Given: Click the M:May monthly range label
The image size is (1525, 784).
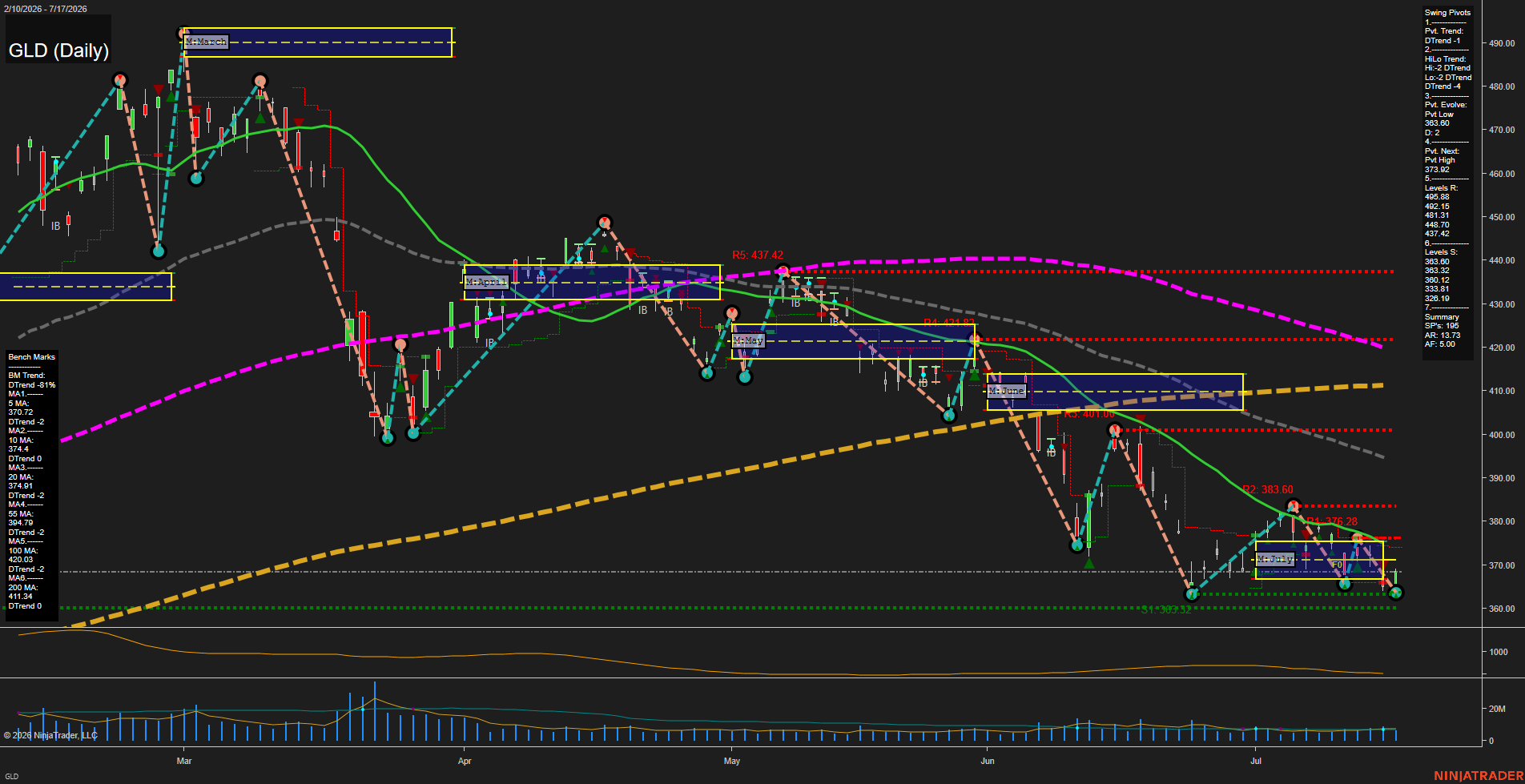Looking at the screenshot, I should tap(749, 340).
